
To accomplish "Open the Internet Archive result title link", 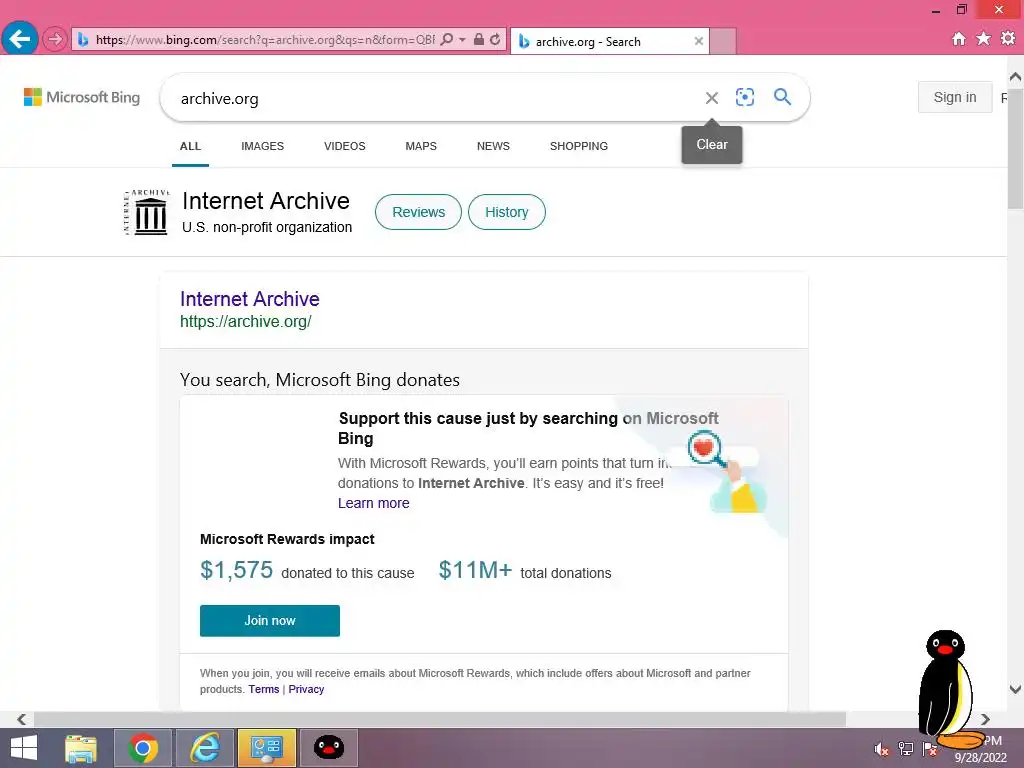I will click(249, 299).
